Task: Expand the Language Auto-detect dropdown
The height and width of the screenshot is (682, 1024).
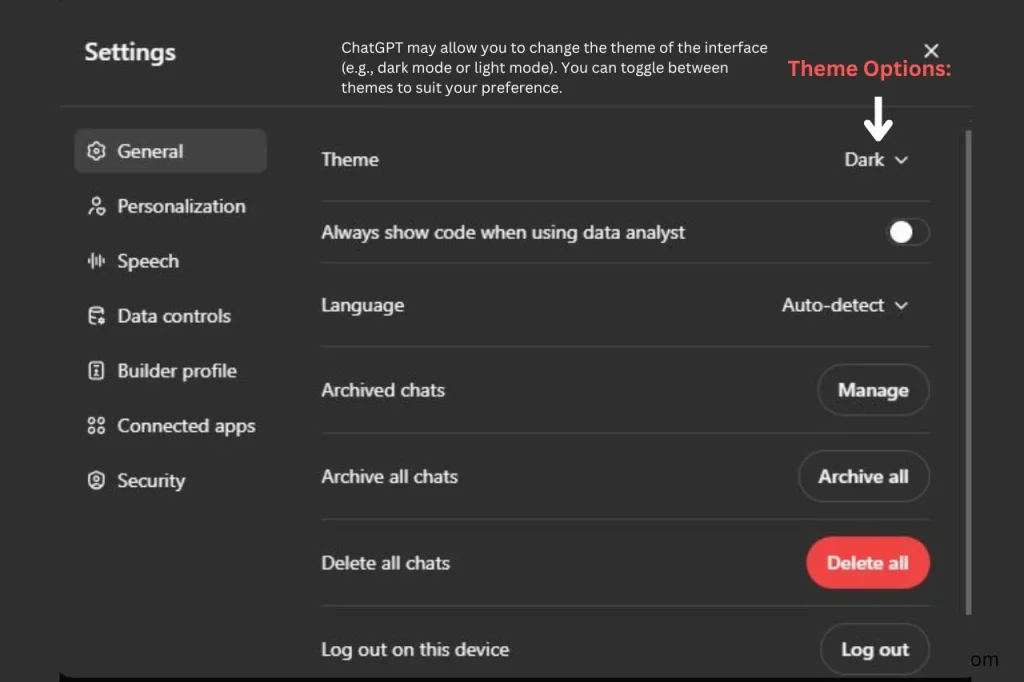Action: 844,306
